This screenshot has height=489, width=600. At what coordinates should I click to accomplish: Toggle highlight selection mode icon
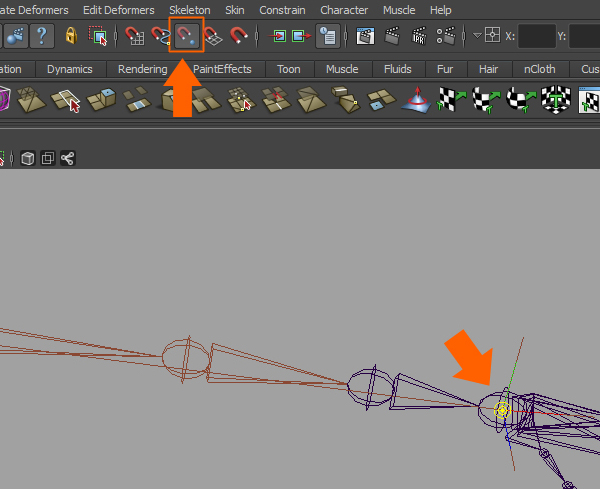click(98, 36)
